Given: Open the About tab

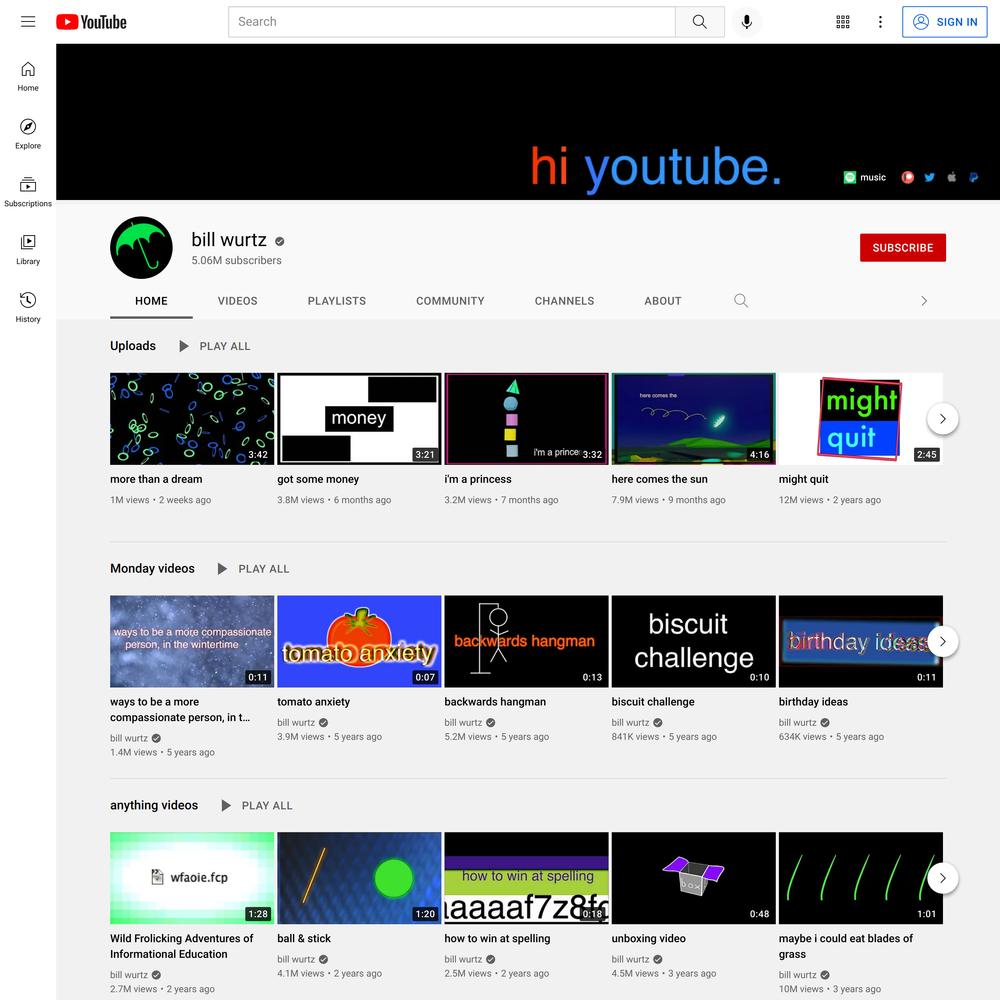Looking at the screenshot, I should [x=663, y=301].
